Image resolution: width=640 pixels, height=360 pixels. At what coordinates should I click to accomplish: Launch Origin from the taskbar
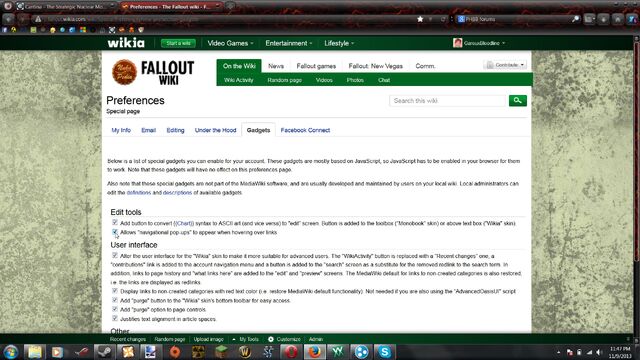pos(175,352)
